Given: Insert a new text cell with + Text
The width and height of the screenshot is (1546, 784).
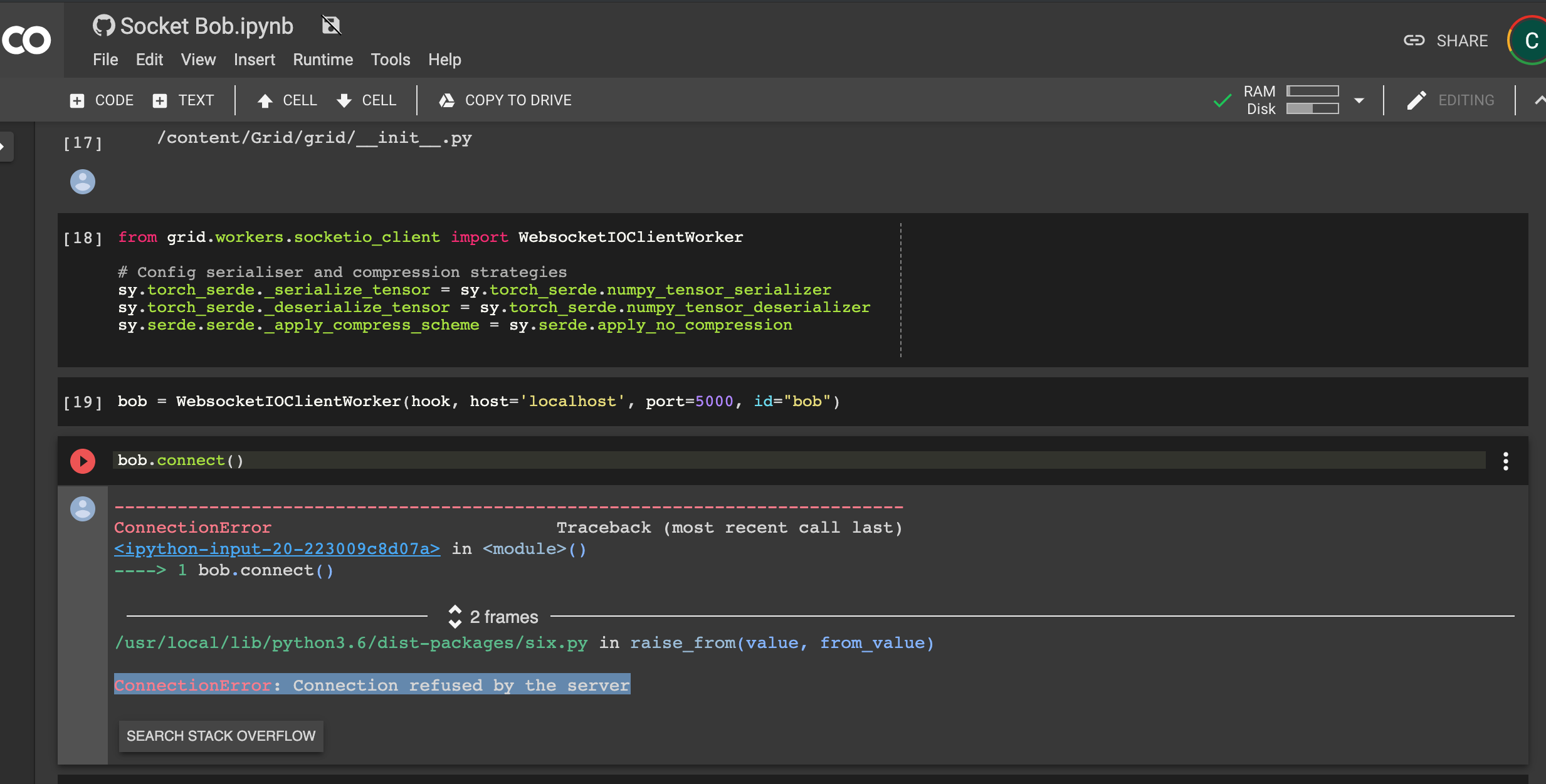Looking at the screenshot, I should pos(184,100).
